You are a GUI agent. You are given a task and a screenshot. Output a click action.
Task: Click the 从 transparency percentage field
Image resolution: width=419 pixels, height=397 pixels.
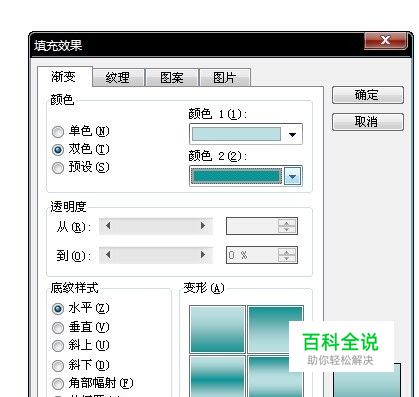pyautogui.click(x=252, y=226)
